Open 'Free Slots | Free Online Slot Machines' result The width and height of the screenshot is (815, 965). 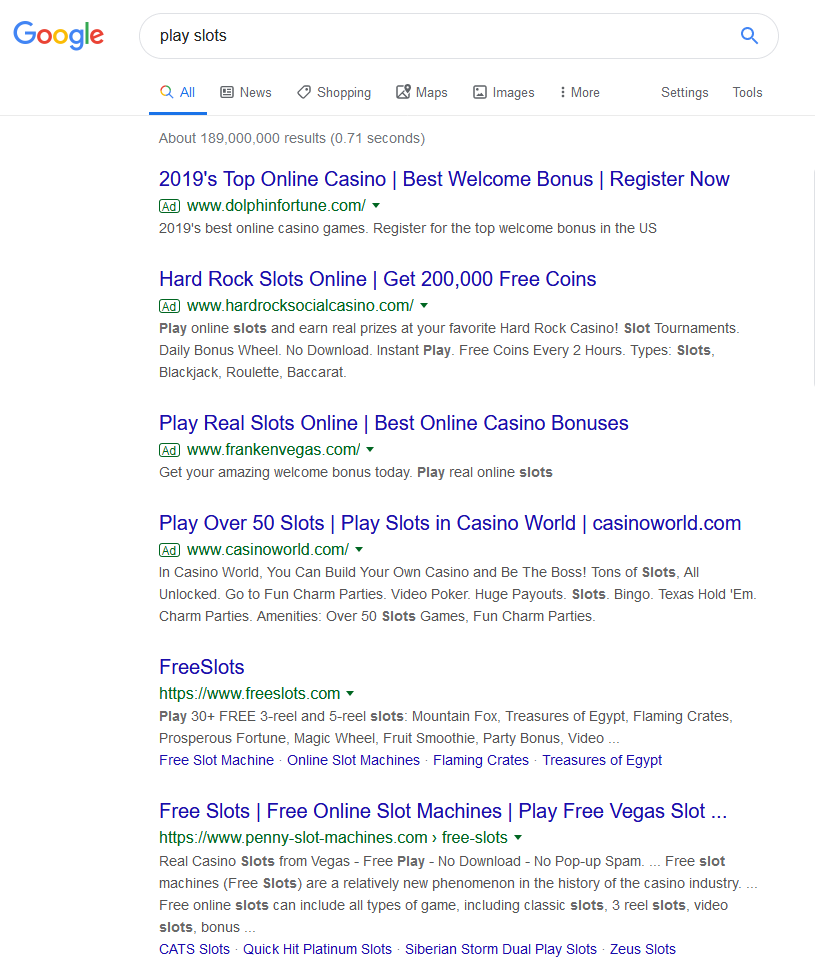(443, 811)
